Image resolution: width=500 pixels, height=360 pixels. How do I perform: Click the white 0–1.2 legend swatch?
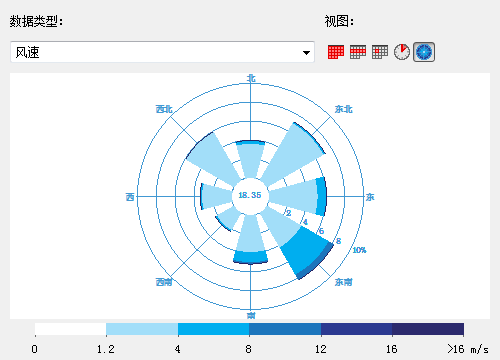tap(71, 329)
